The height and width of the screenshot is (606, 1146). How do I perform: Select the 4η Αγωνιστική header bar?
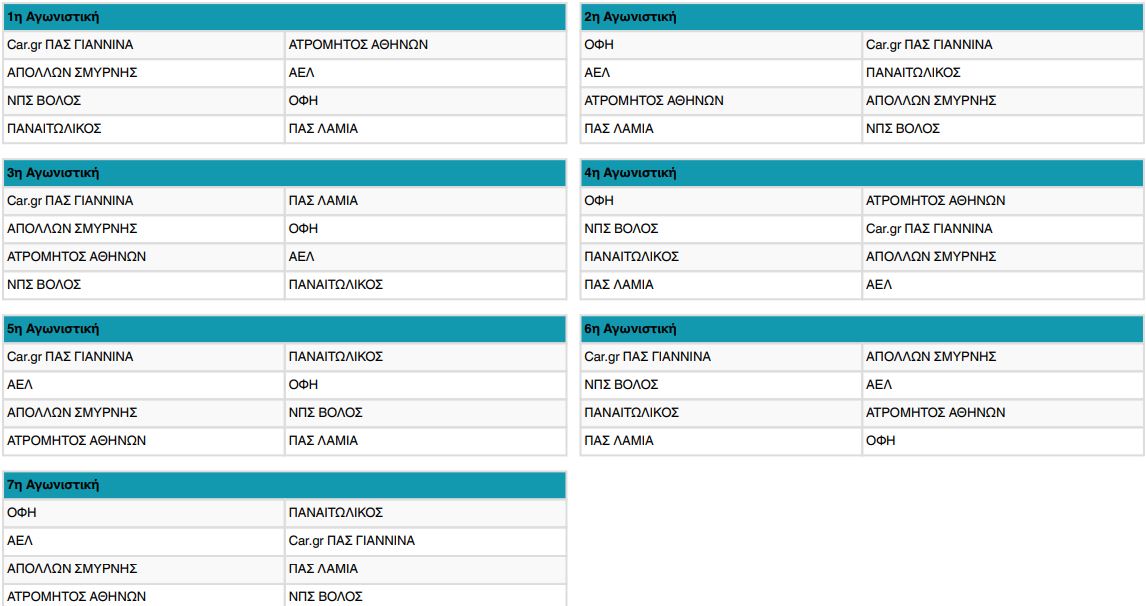coord(862,173)
